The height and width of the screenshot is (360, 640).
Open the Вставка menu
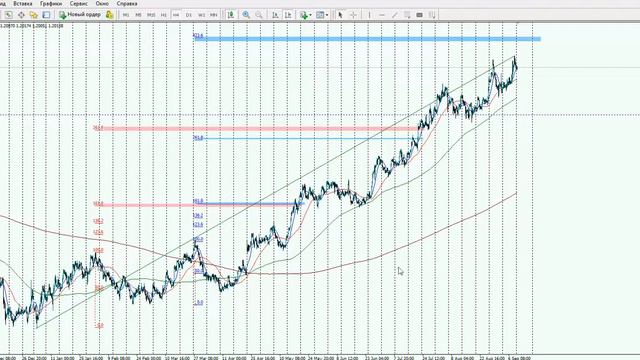coord(23,3)
